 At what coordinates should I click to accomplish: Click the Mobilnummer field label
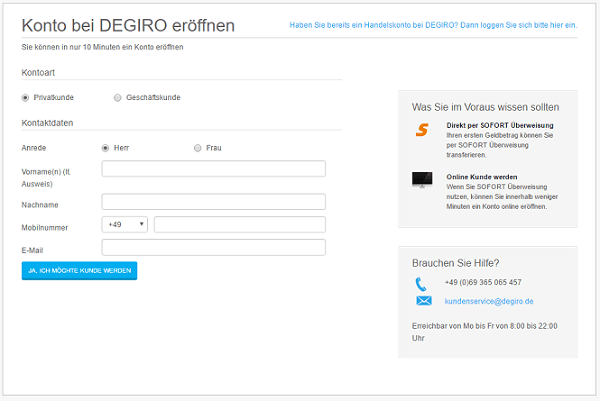click(x=45, y=228)
